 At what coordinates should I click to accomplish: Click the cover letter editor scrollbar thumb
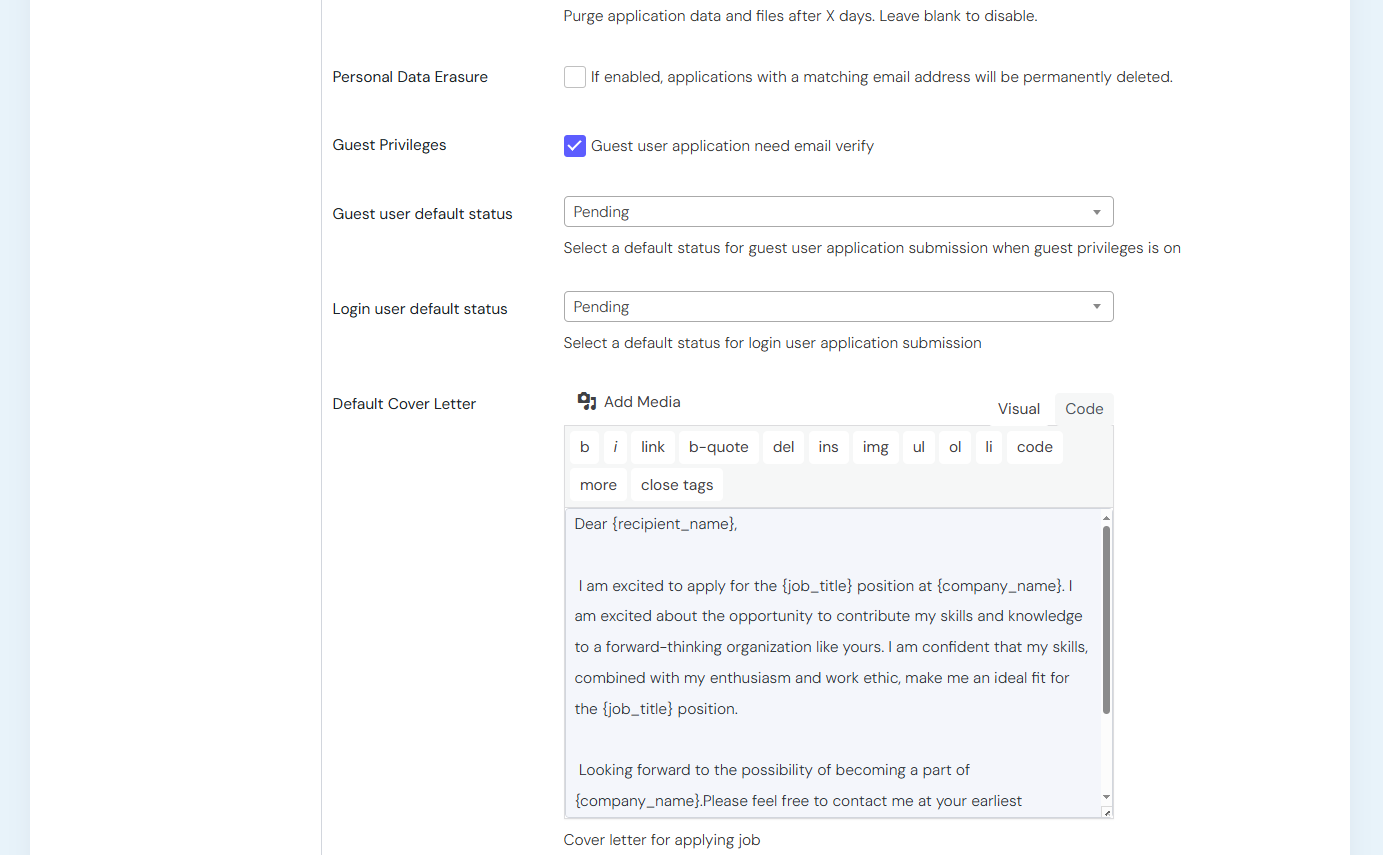[x=1106, y=620]
